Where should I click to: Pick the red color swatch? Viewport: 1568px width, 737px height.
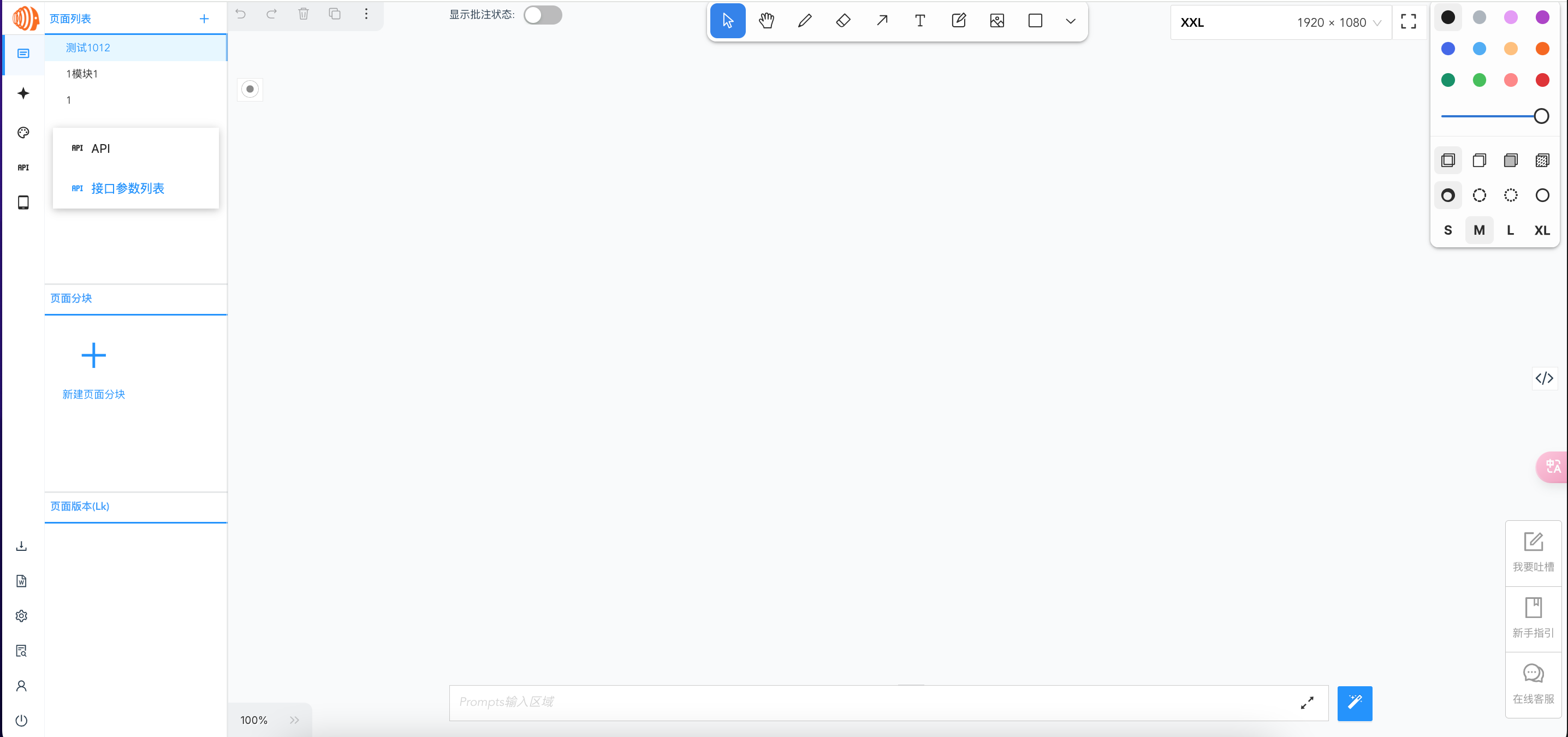(1542, 80)
